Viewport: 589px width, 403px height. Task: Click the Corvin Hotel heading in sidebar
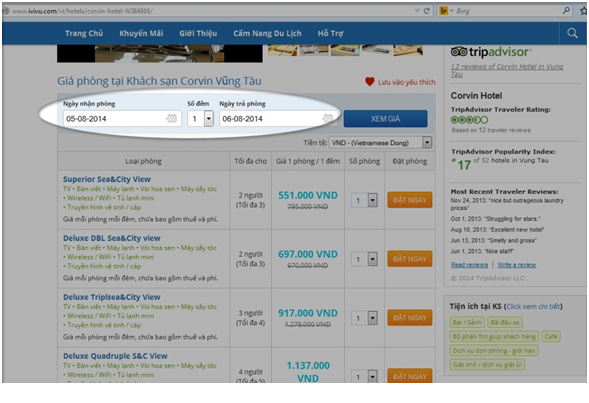coord(476,96)
